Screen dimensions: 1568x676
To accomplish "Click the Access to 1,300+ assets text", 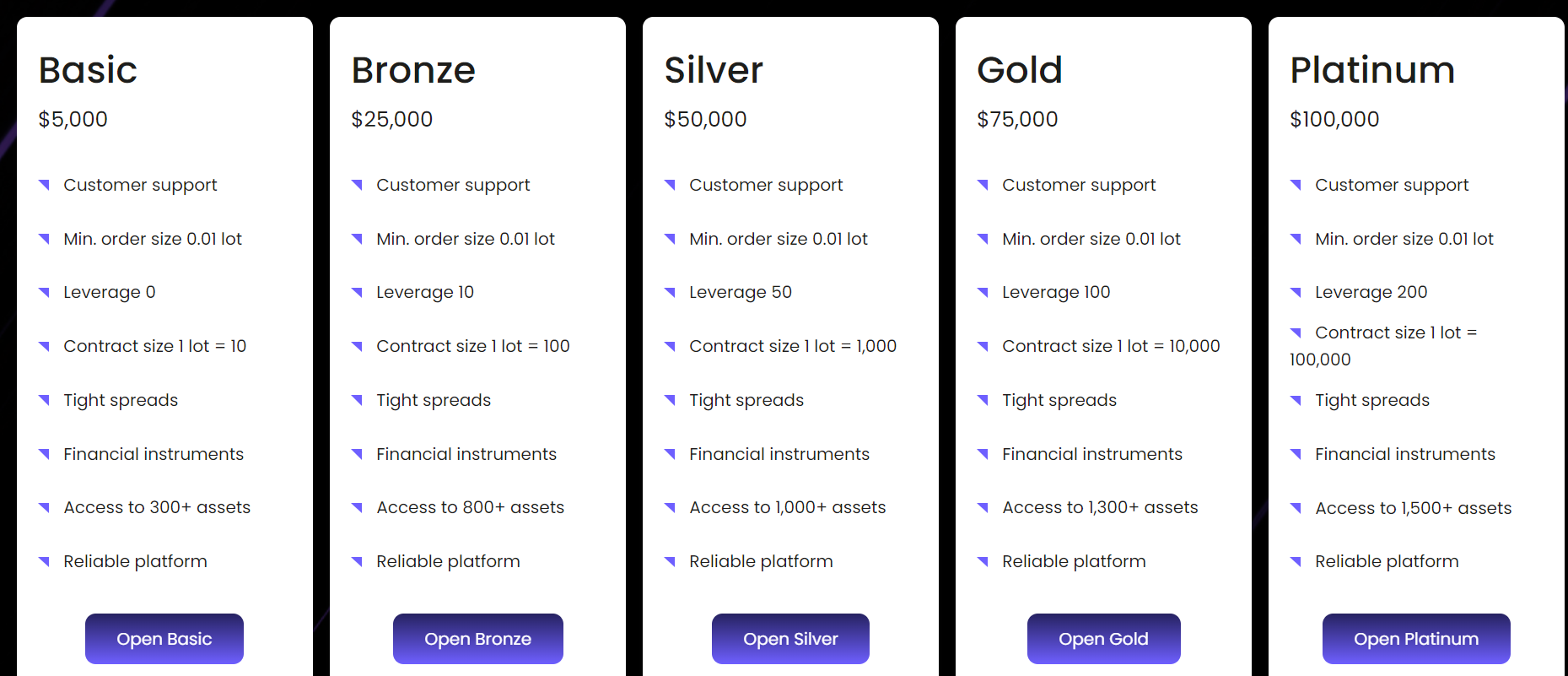I will coord(1100,507).
